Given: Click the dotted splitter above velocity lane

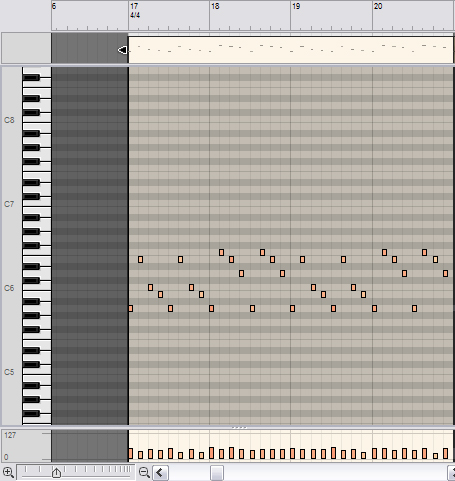Looking at the screenshot, I should pyautogui.click(x=239, y=427).
